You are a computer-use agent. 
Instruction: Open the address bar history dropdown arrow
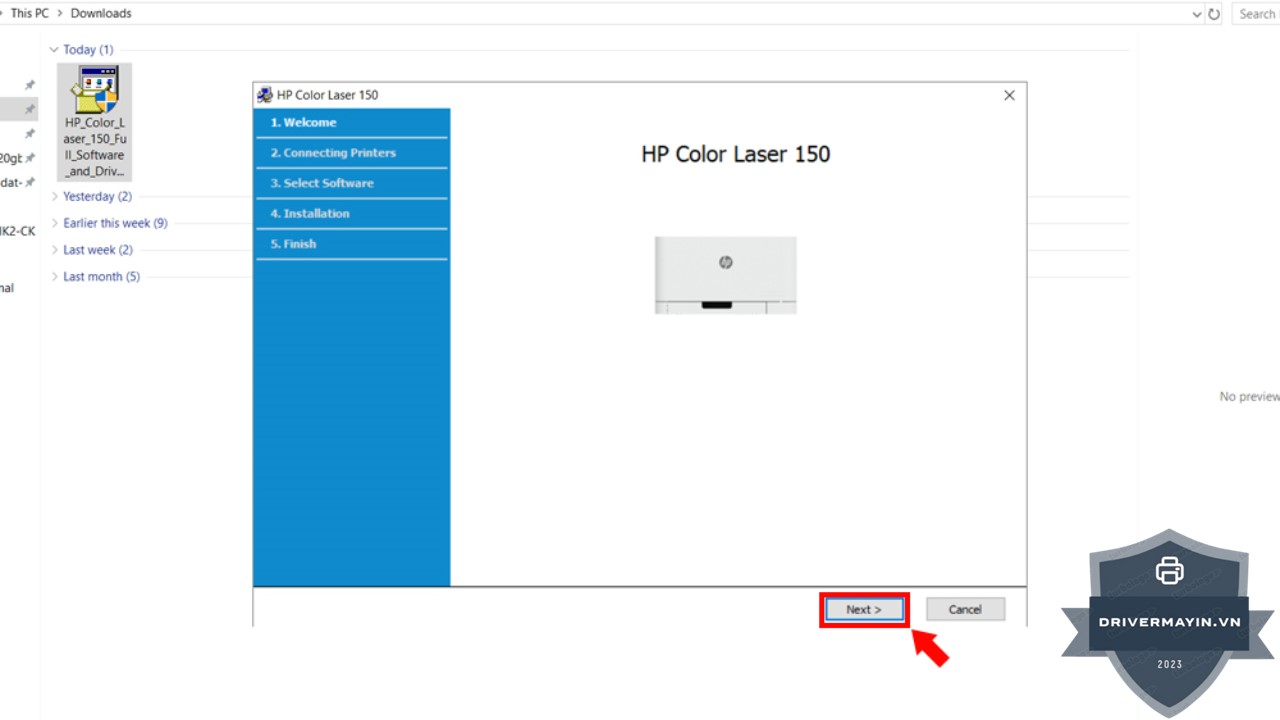pyautogui.click(x=1197, y=14)
